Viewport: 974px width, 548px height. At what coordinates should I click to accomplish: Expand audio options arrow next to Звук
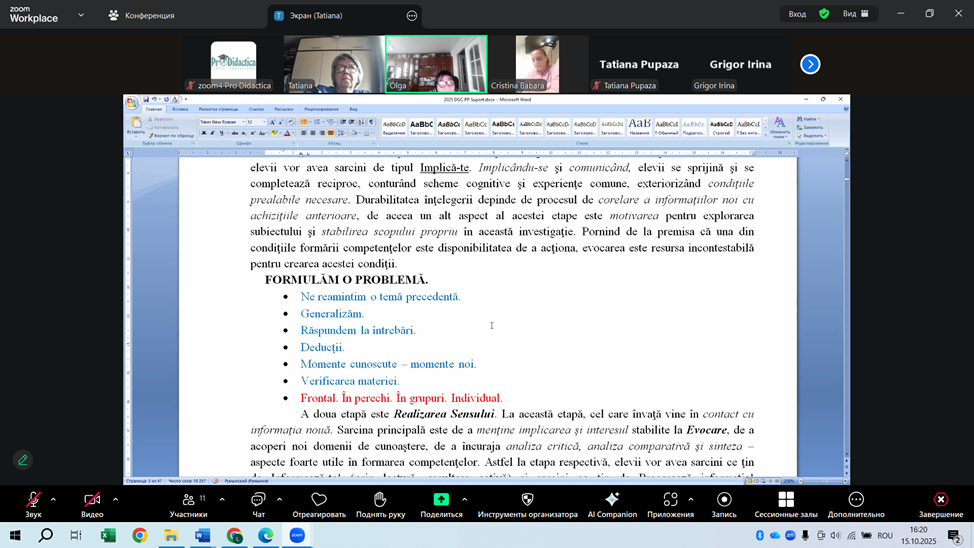pyautogui.click(x=53, y=499)
